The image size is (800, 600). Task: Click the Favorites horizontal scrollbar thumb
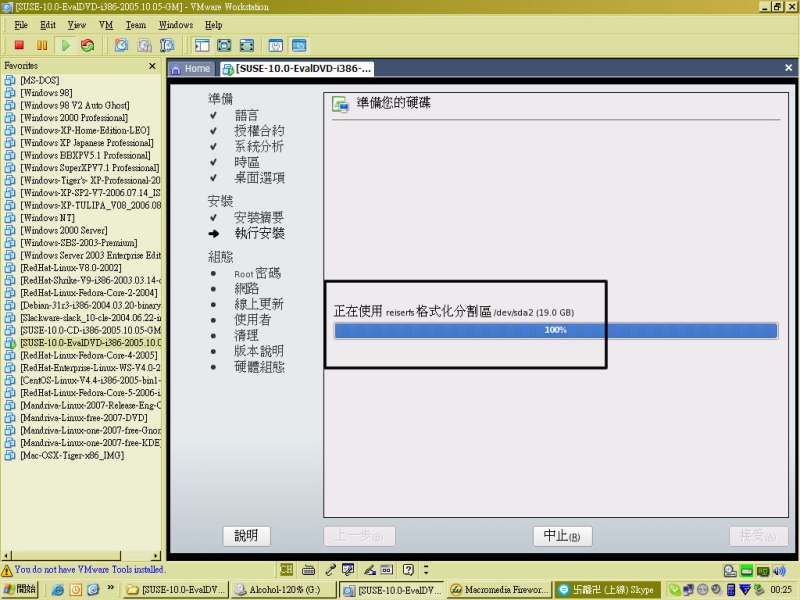coord(66,555)
